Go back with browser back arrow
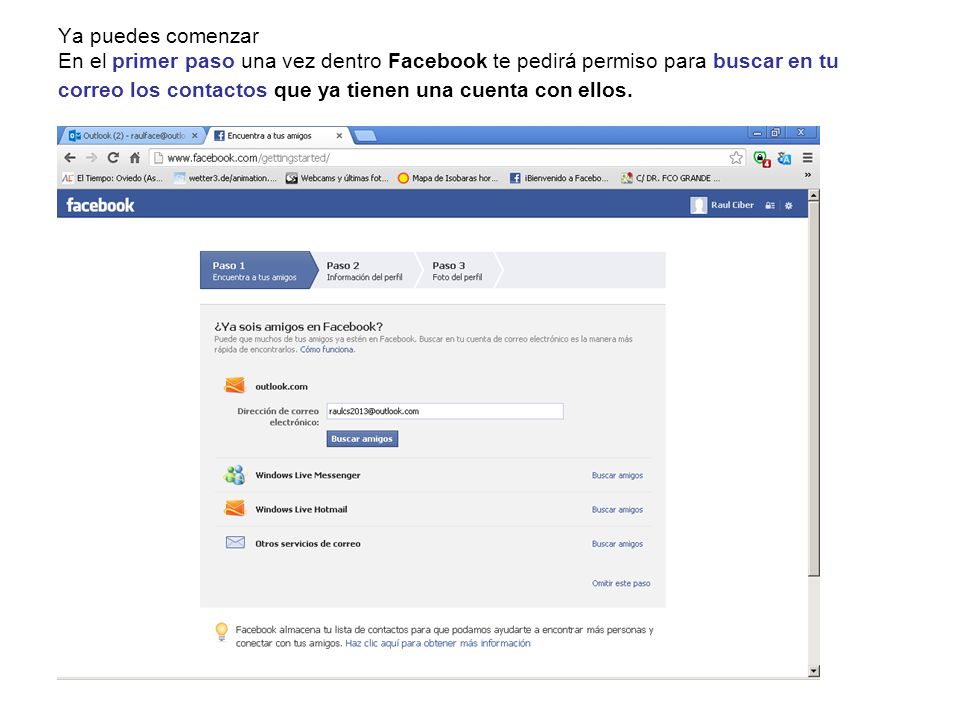The height and width of the screenshot is (720, 960). [70, 158]
